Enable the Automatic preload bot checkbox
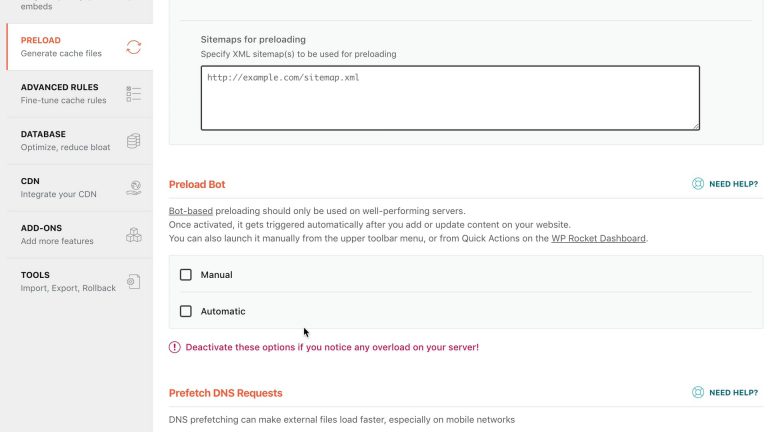The image size is (768, 432). pos(186,311)
